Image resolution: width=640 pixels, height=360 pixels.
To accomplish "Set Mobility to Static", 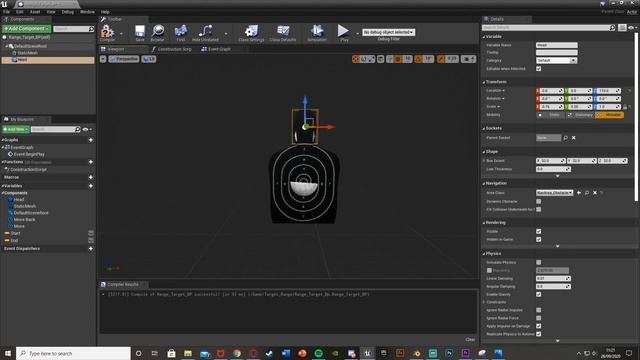I will click(x=551, y=115).
